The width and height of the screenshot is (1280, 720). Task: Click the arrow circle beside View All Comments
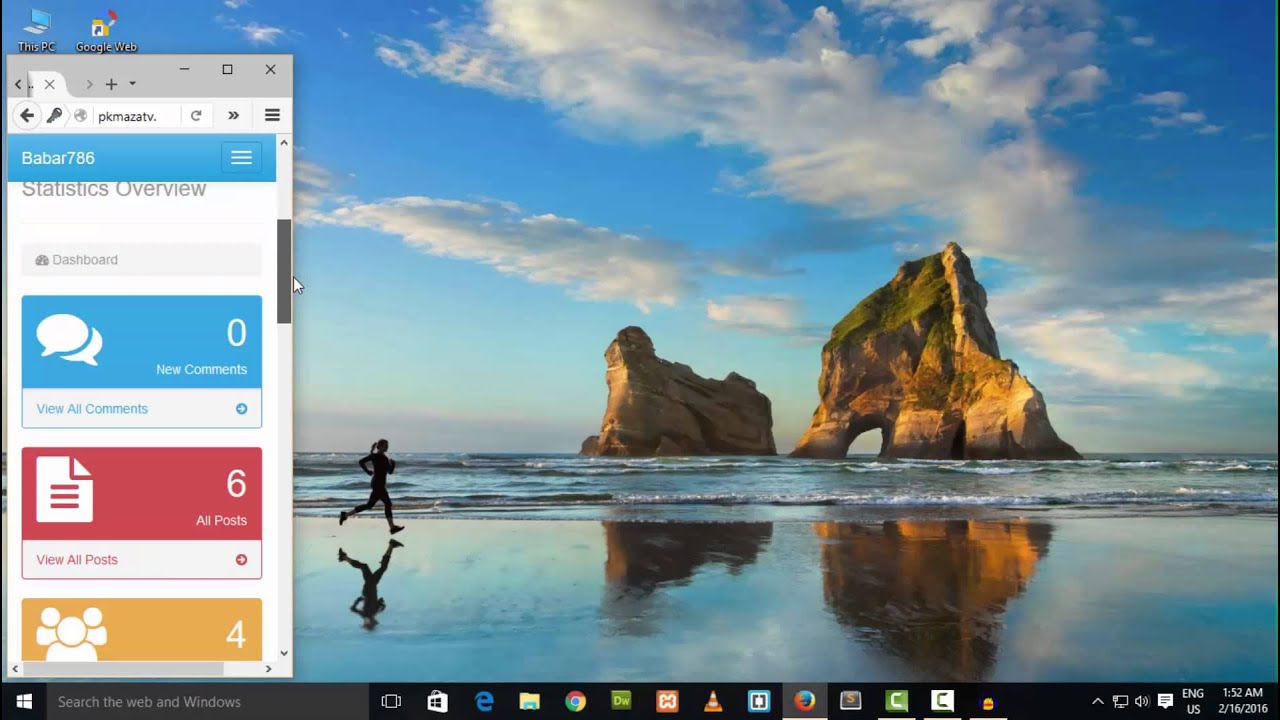241,409
